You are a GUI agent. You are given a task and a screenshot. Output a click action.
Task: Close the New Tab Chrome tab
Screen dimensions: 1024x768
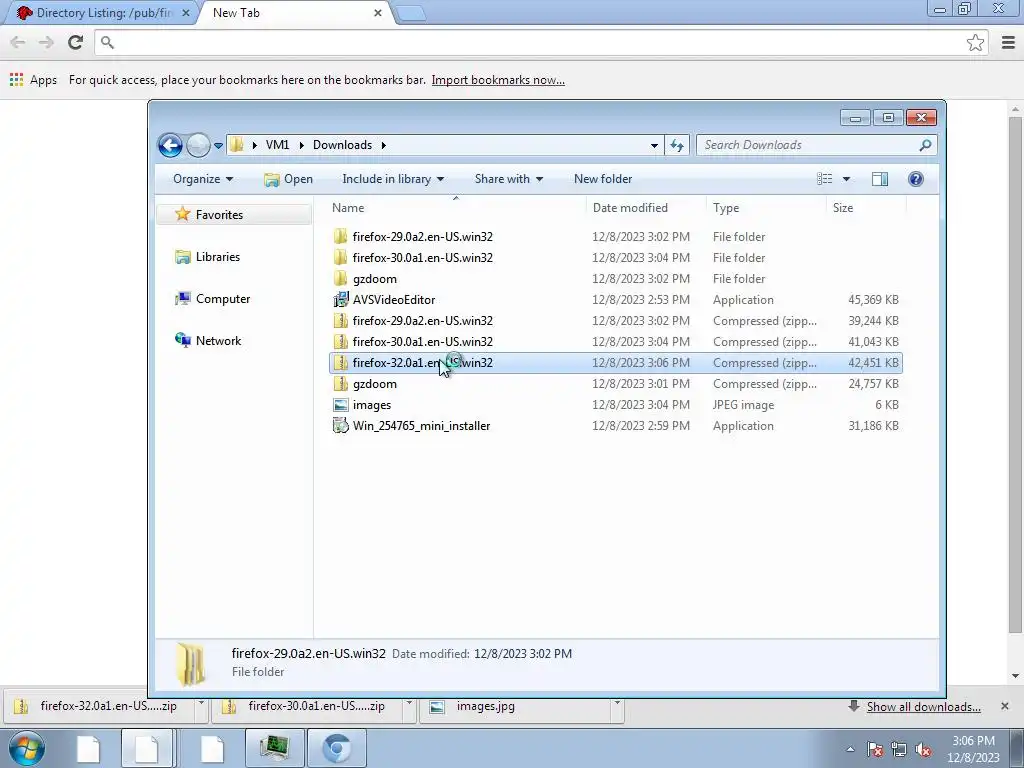tap(377, 13)
